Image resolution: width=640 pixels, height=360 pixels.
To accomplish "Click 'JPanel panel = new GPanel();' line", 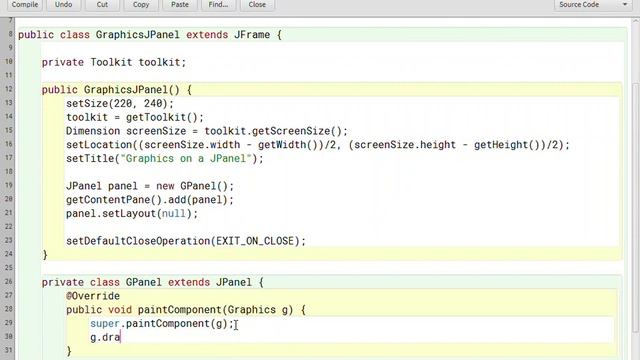I will [150, 186].
